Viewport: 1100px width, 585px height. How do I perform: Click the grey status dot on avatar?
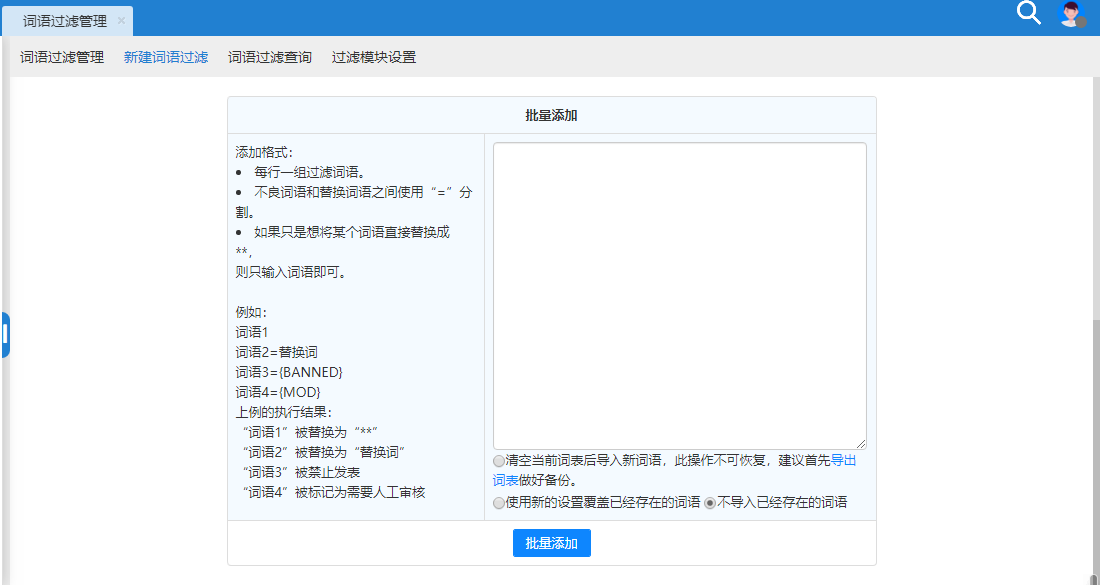pos(1080,22)
